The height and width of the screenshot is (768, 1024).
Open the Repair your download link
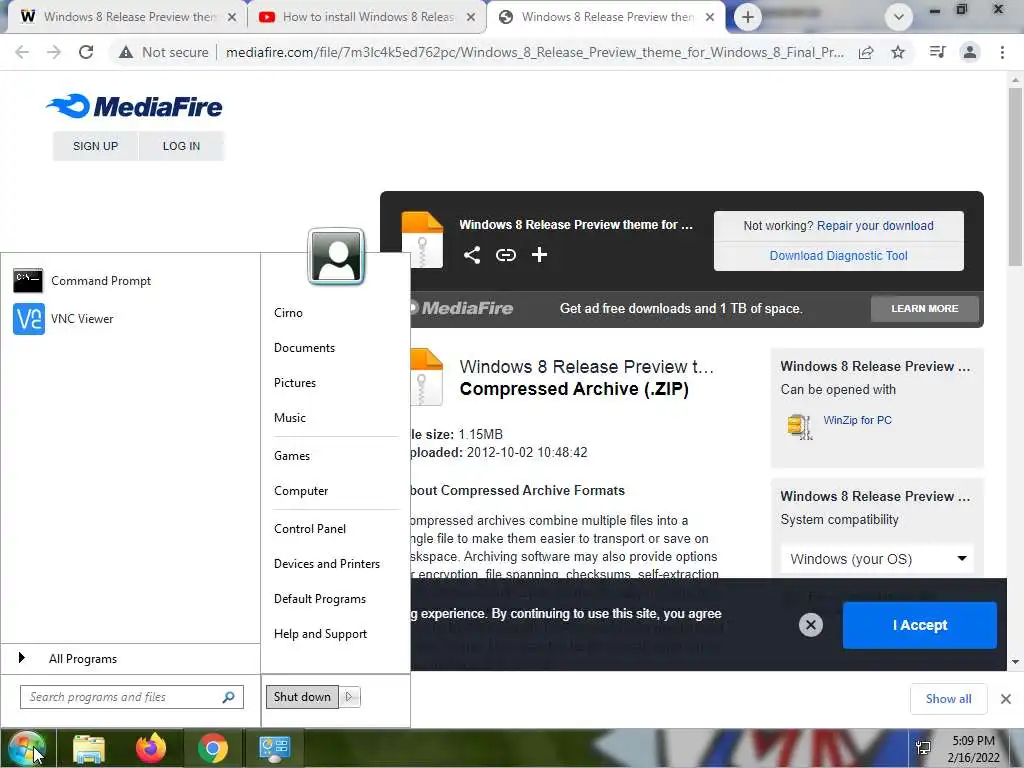point(875,226)
